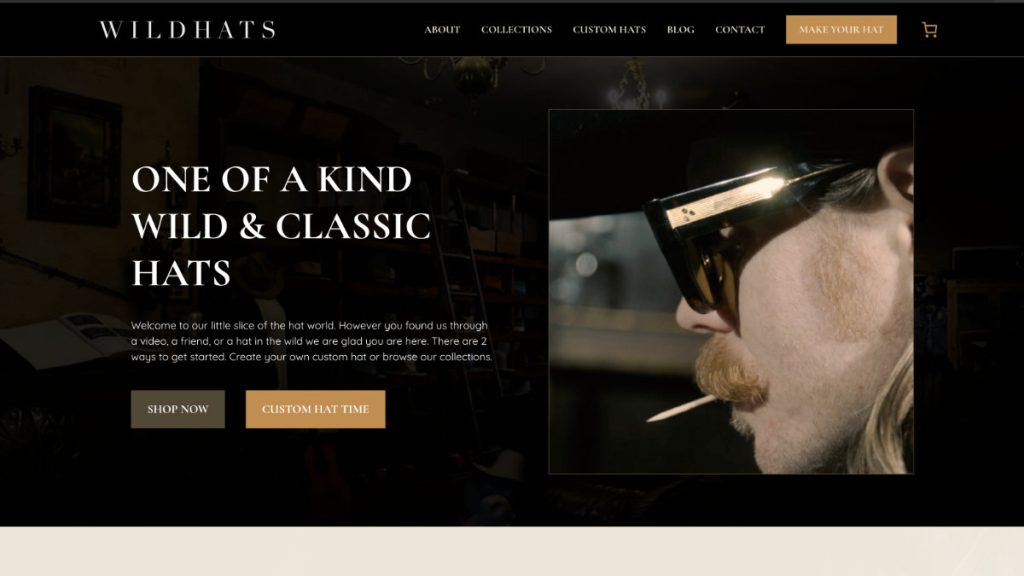Click the framed picture in the background

74,157
